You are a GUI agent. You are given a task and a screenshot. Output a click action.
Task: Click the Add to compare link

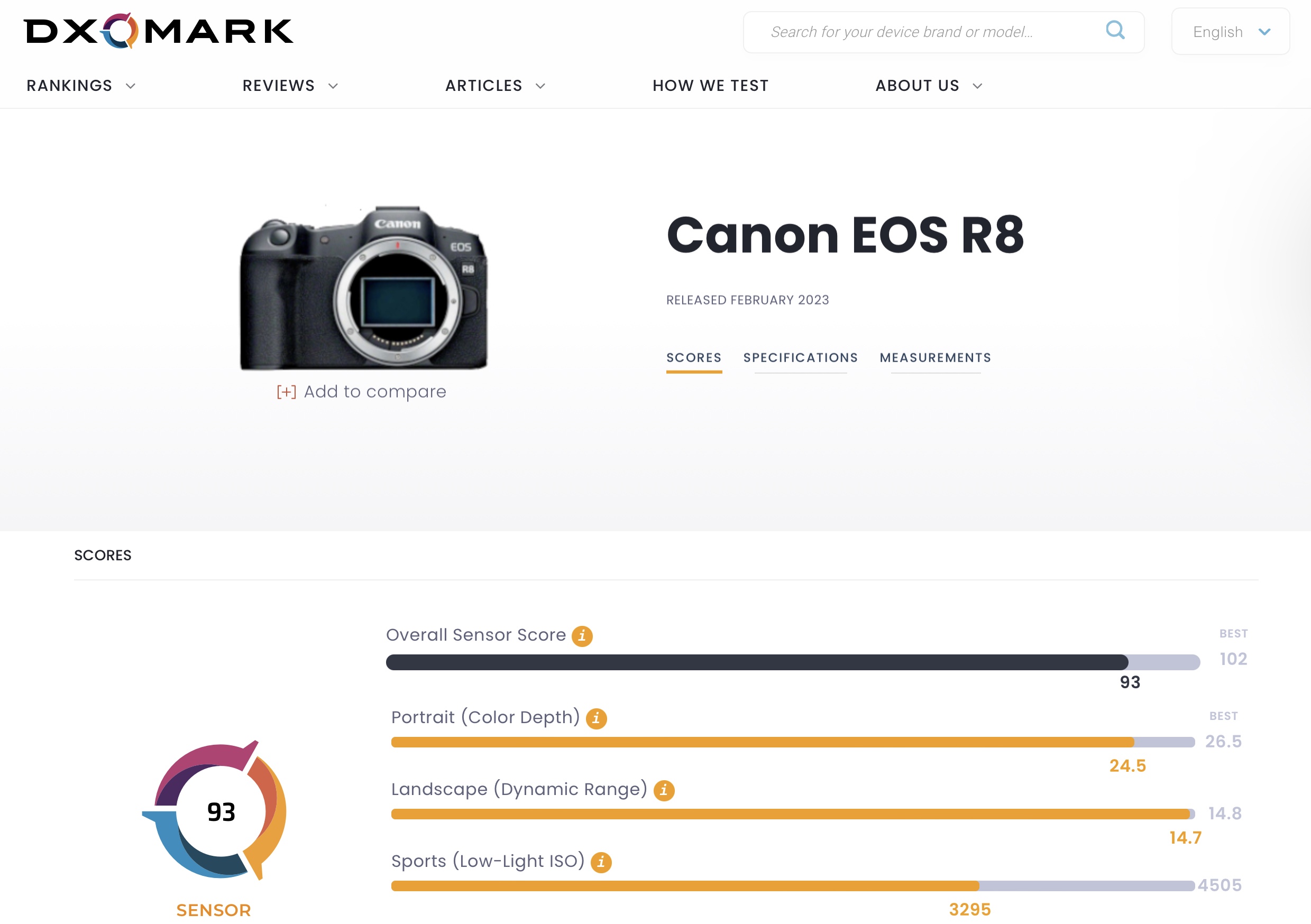click(374, 392)
